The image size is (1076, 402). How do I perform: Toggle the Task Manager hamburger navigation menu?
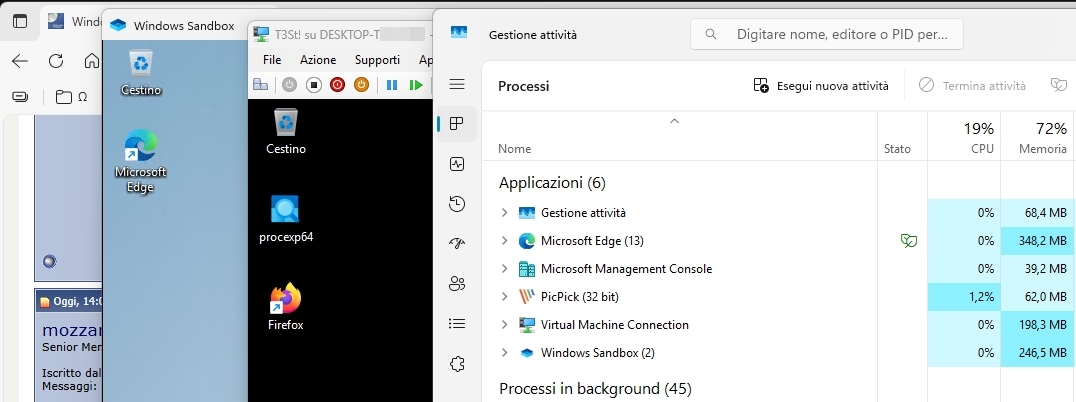pos(457,84)
